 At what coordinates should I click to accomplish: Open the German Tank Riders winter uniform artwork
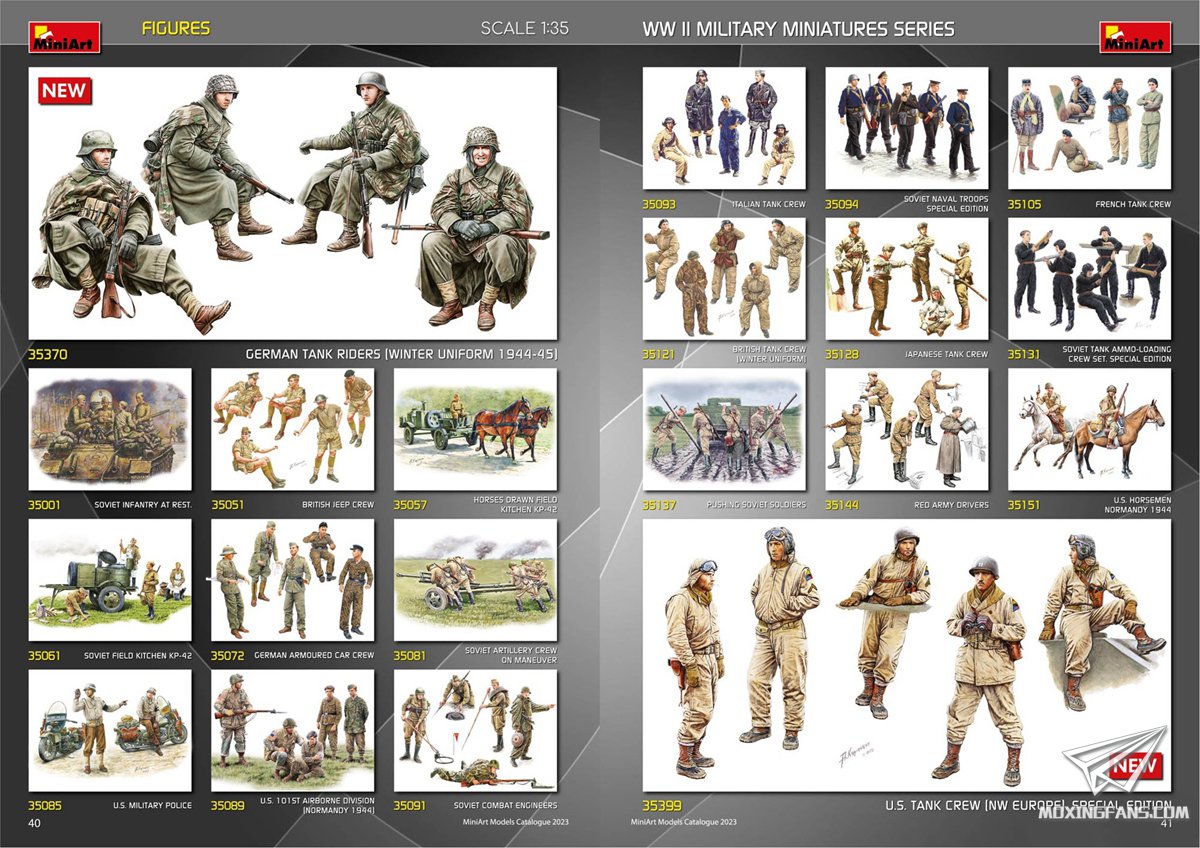(x=293, y=204)
